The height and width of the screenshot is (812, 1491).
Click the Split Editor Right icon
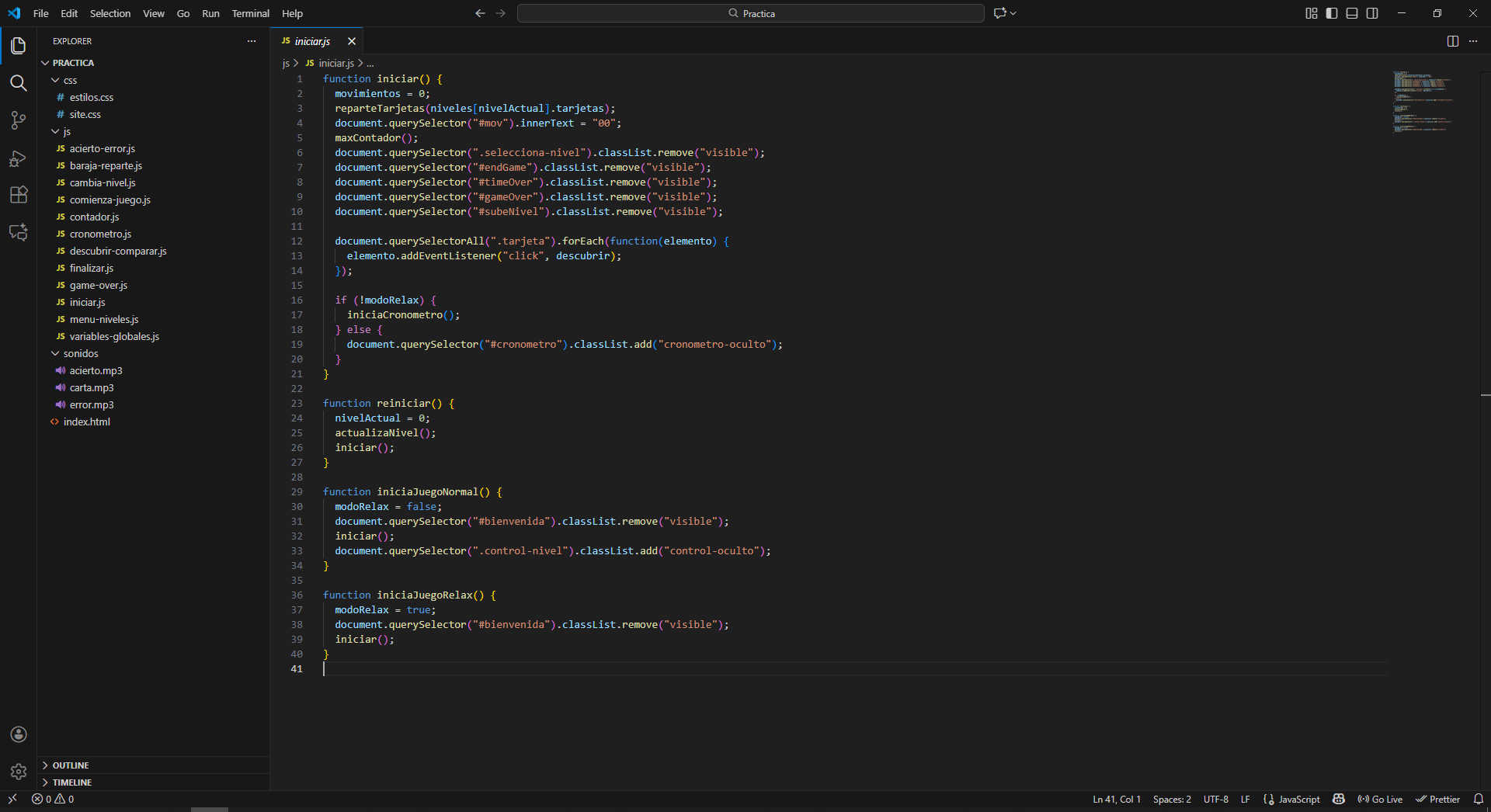coord(1452,41)
